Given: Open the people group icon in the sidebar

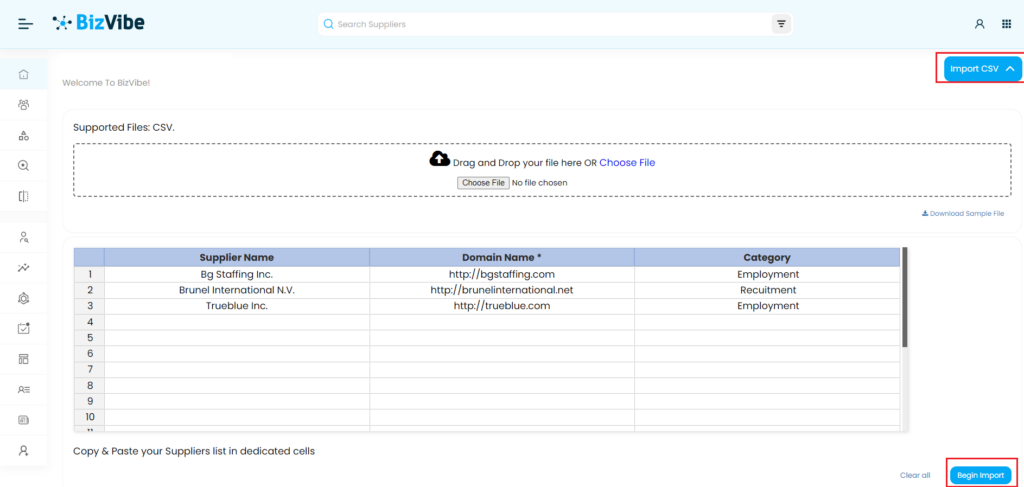Looking at the screenshot, I should 24,105.
